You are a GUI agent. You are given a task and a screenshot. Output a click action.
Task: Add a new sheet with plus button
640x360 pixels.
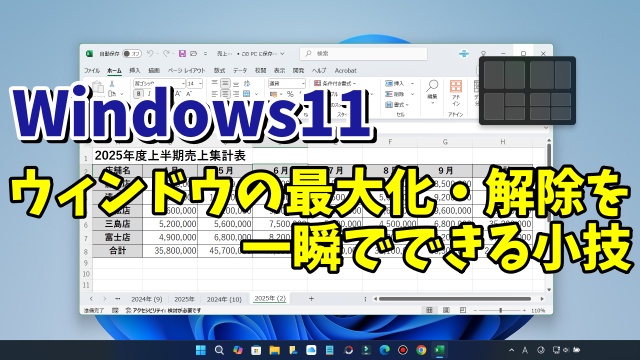(311, 299)
